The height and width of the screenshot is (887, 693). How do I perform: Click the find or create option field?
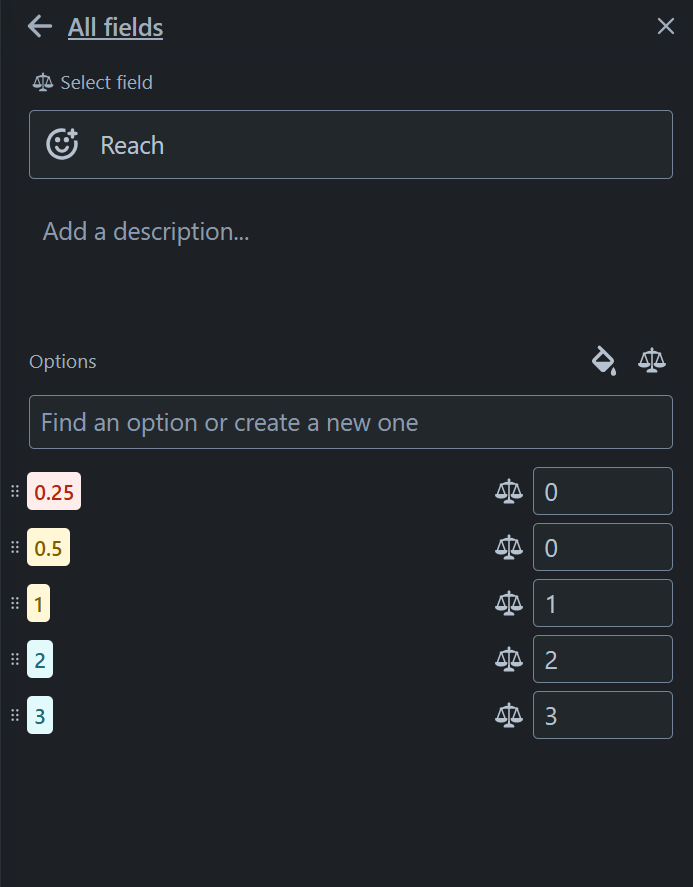[x=350, y=422]
